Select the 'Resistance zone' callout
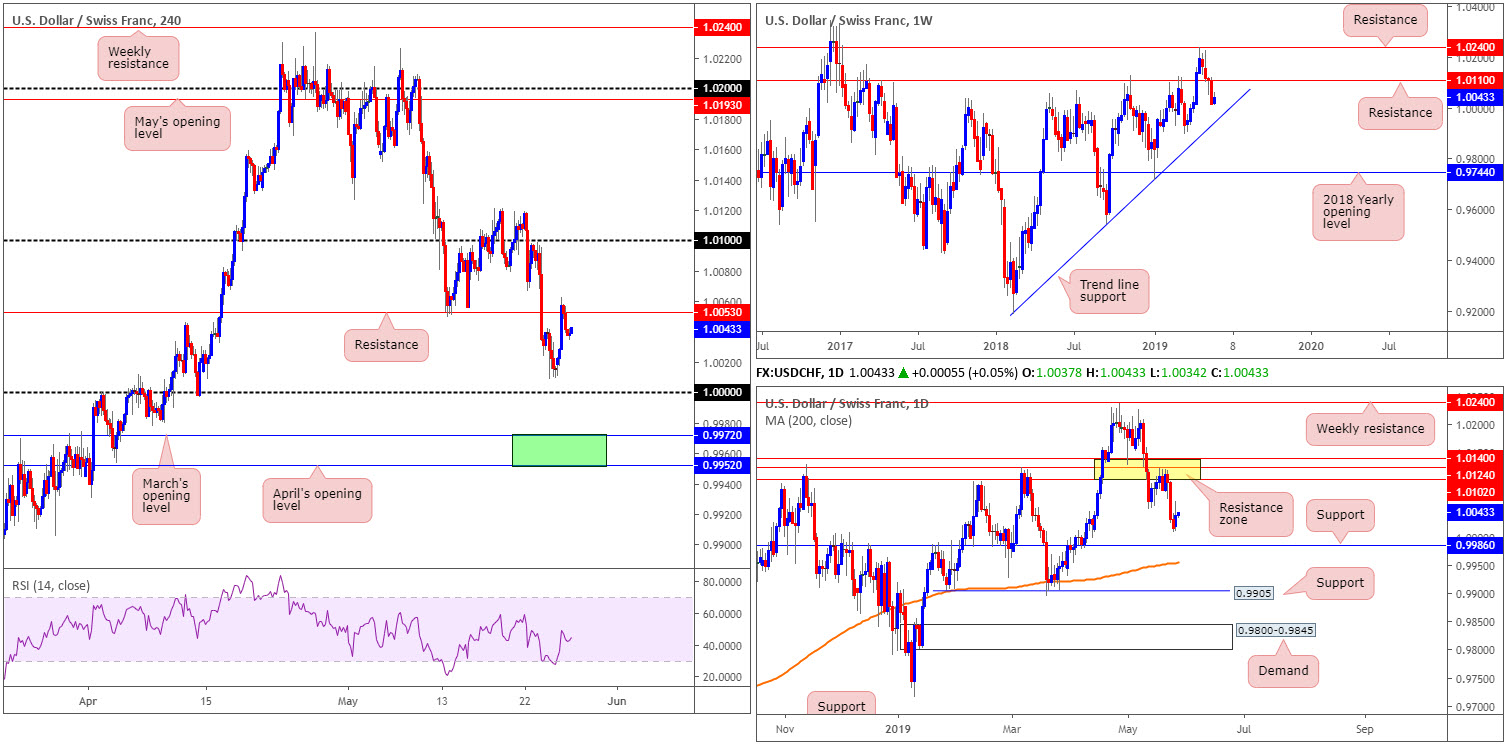 1251,515
